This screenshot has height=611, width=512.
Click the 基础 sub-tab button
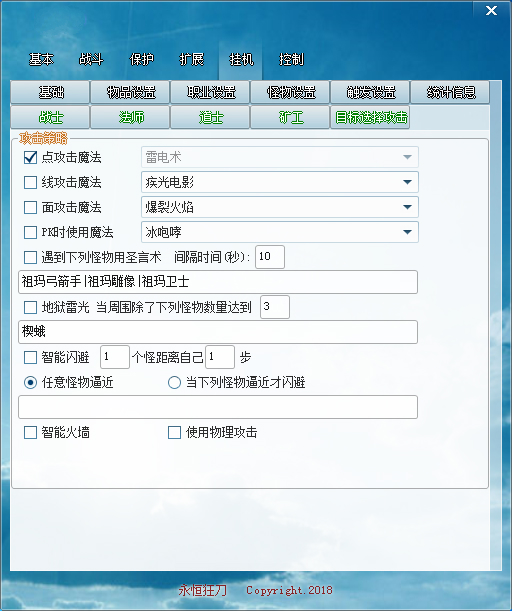coord(50,92)
